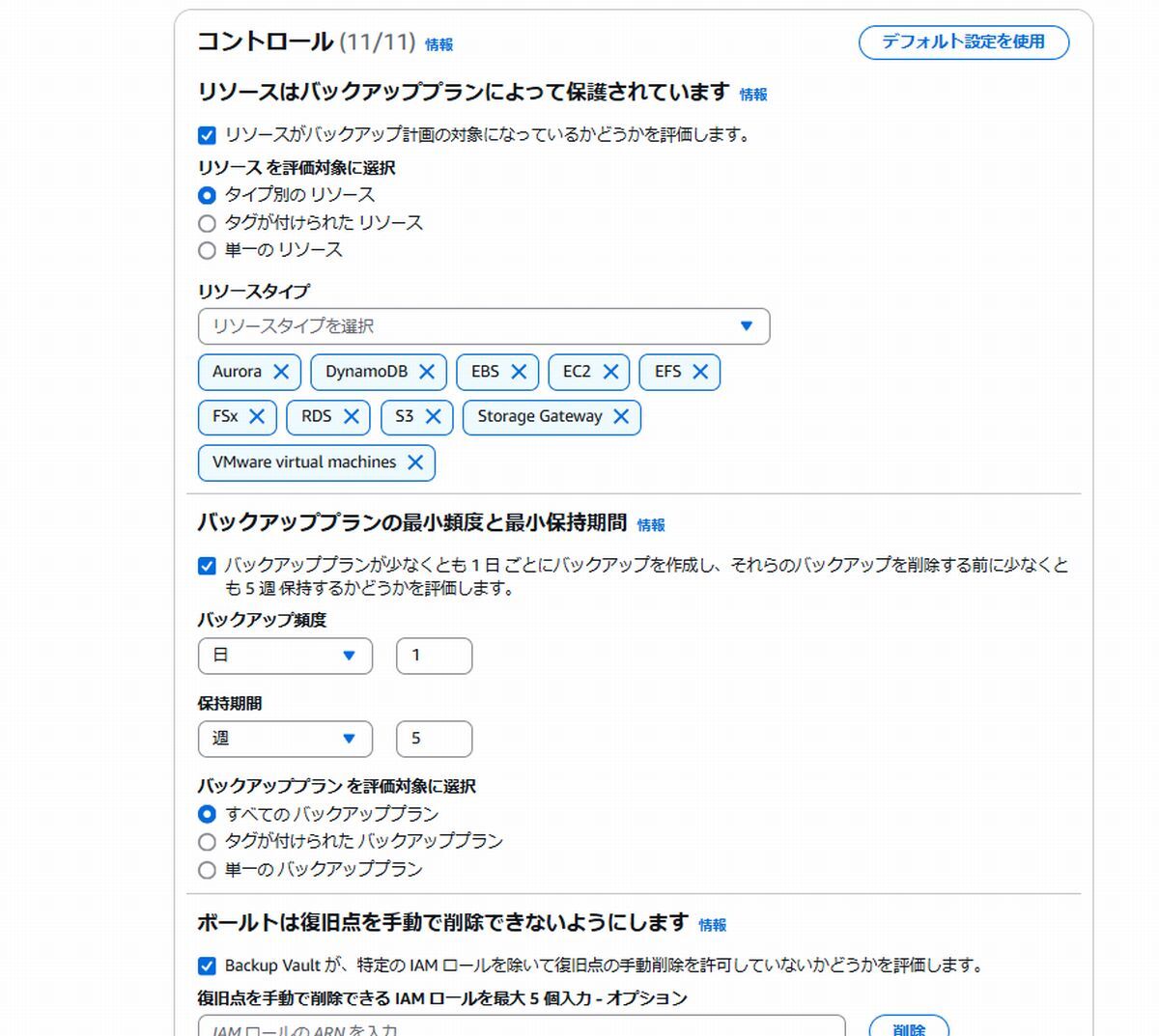Viewport: 1159px width, 1036px height.
Task: Remove the VMware virtual machines tag
Action: [x=415, y=462]
